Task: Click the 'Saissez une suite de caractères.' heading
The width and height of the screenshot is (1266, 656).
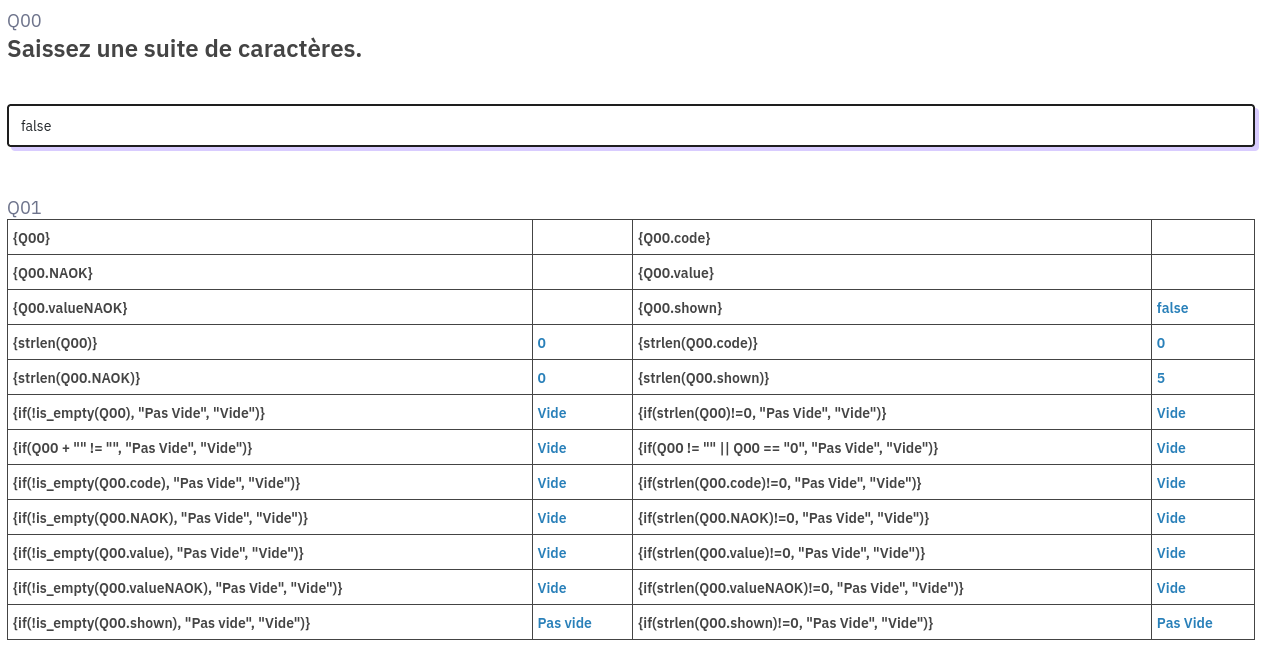Action: (x=184, y=49)
